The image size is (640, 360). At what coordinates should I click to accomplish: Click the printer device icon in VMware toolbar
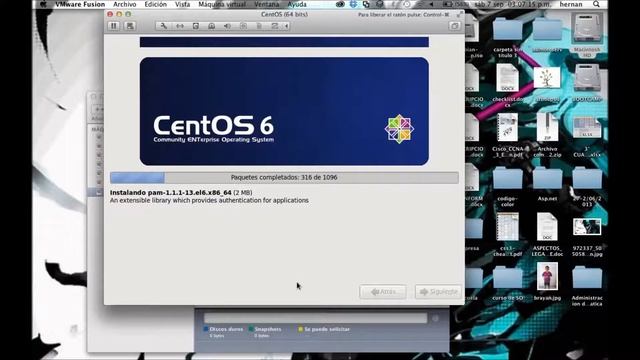(x=259, y=26)
